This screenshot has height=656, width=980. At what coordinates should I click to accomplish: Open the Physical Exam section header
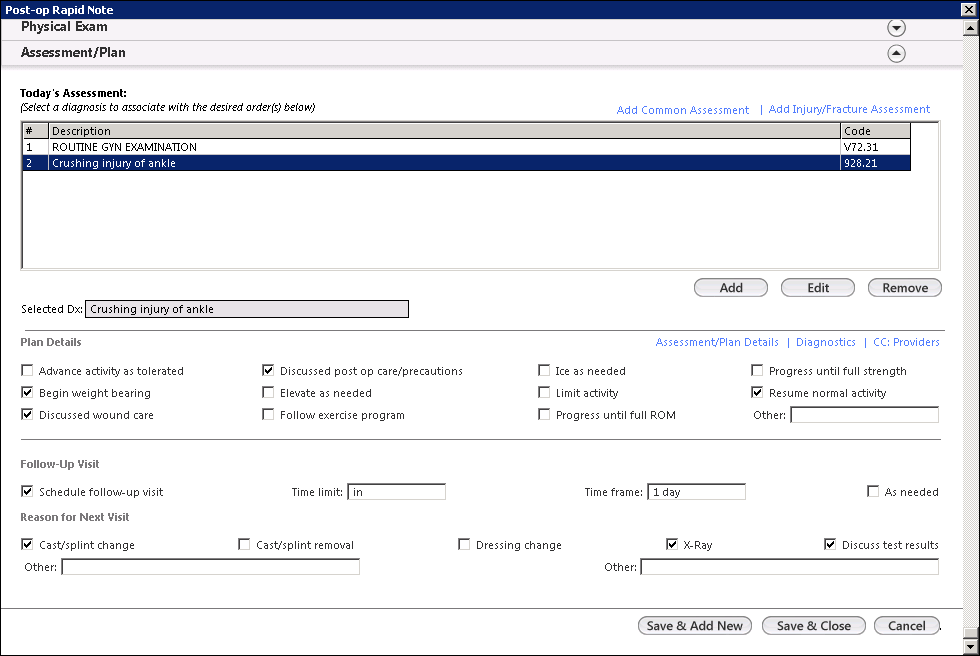coord(64,27)
